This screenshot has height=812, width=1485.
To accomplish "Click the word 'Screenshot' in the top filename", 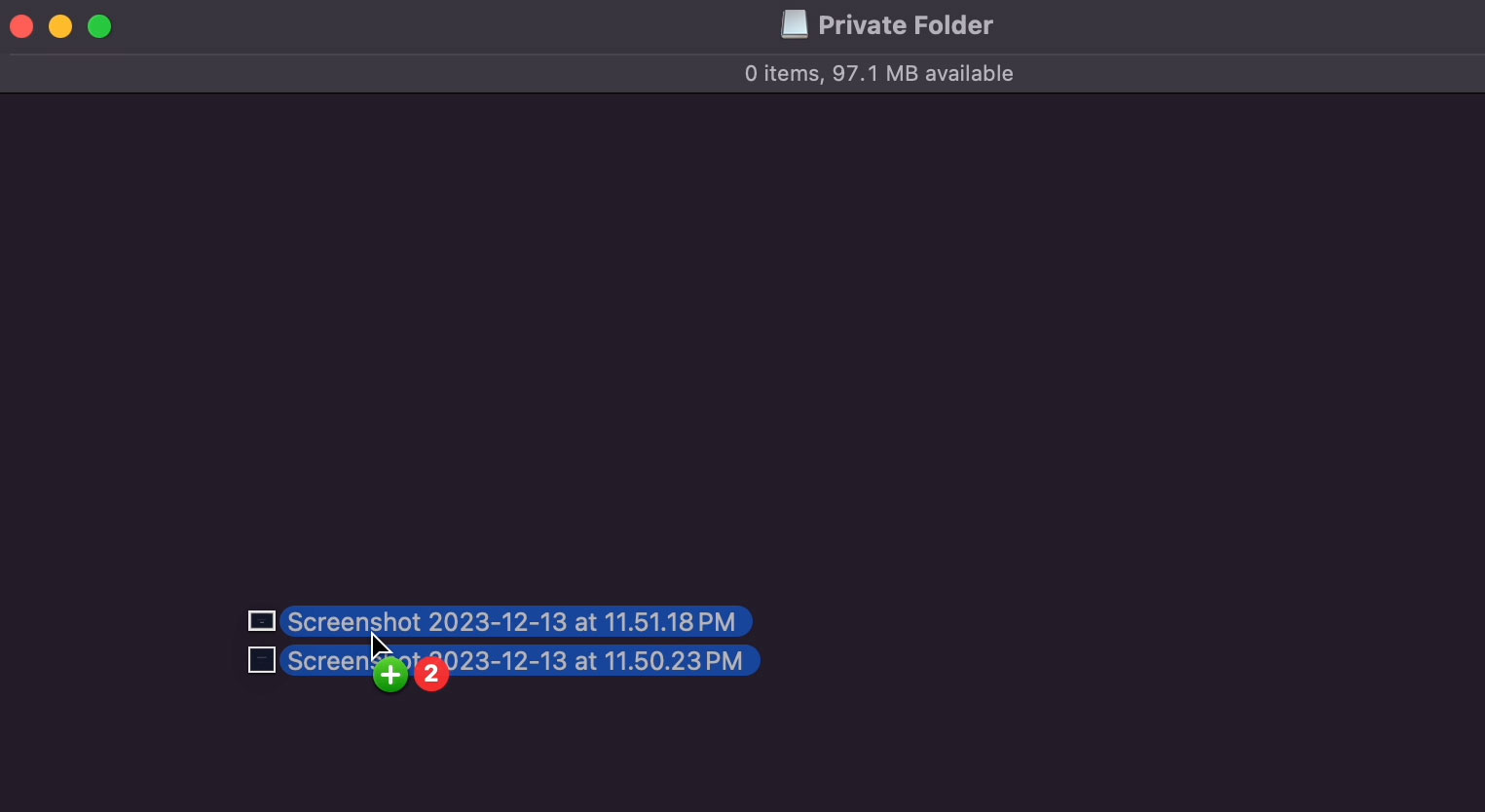I will 354,621.
